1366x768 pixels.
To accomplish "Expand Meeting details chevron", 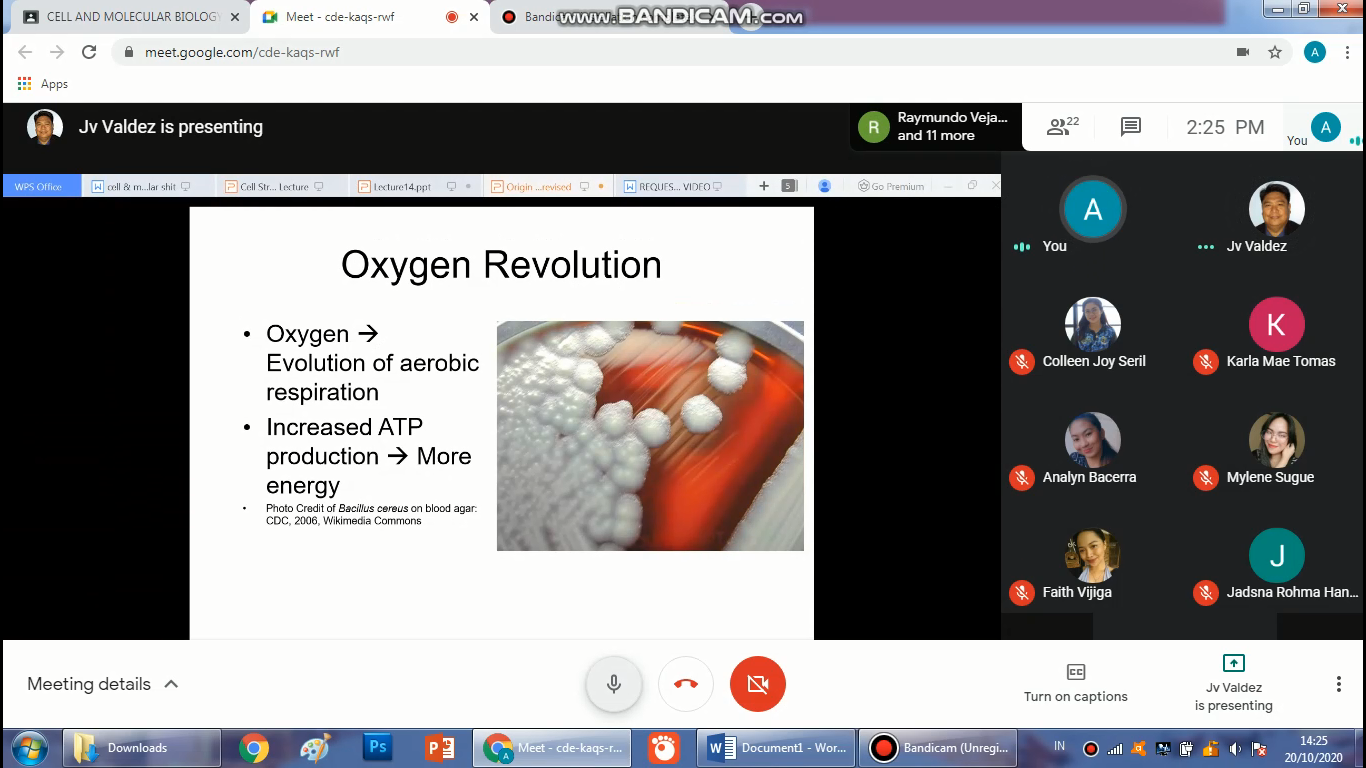I will click(x=171, y=684).
